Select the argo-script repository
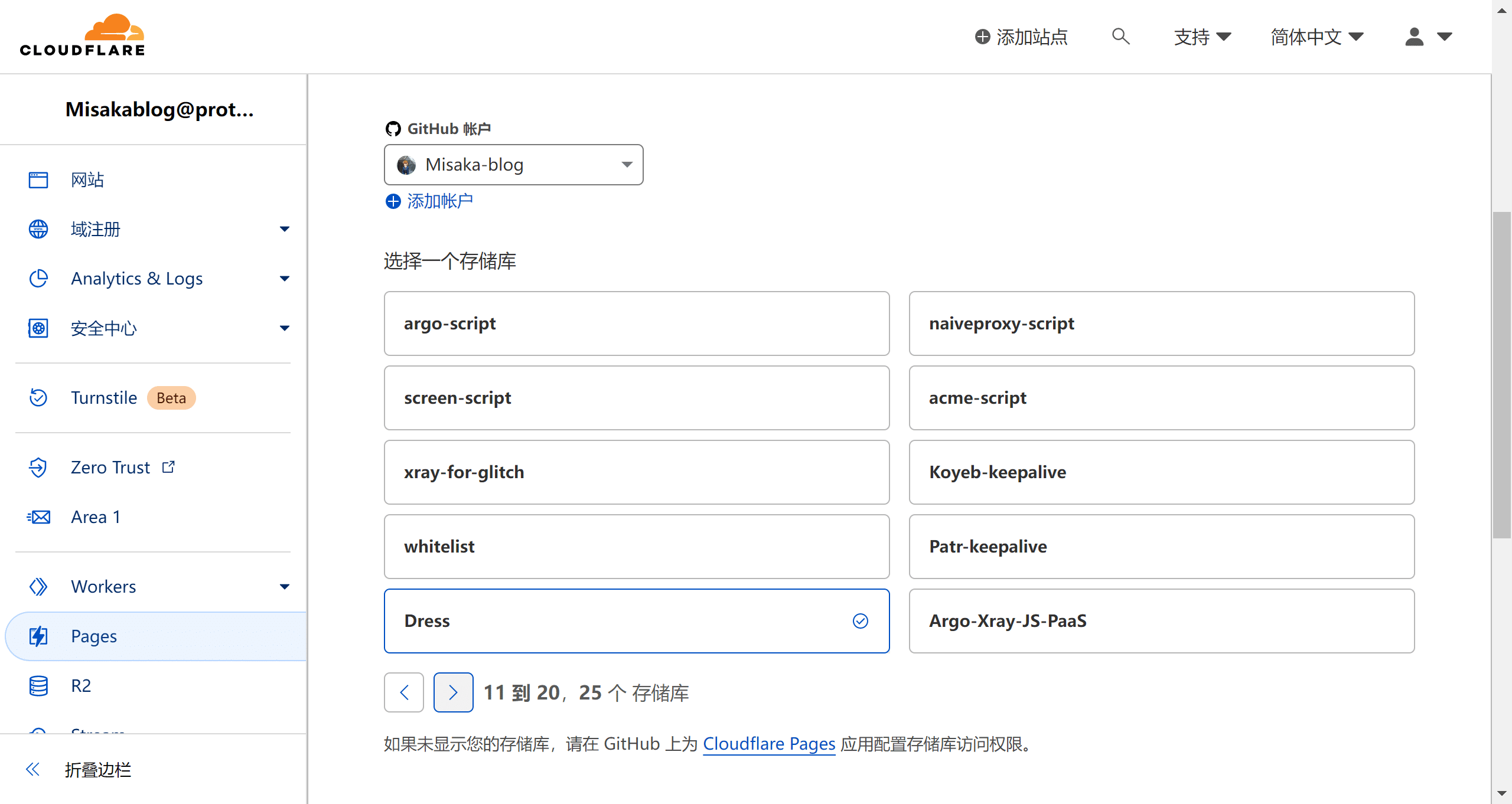 tap(636, 323)
